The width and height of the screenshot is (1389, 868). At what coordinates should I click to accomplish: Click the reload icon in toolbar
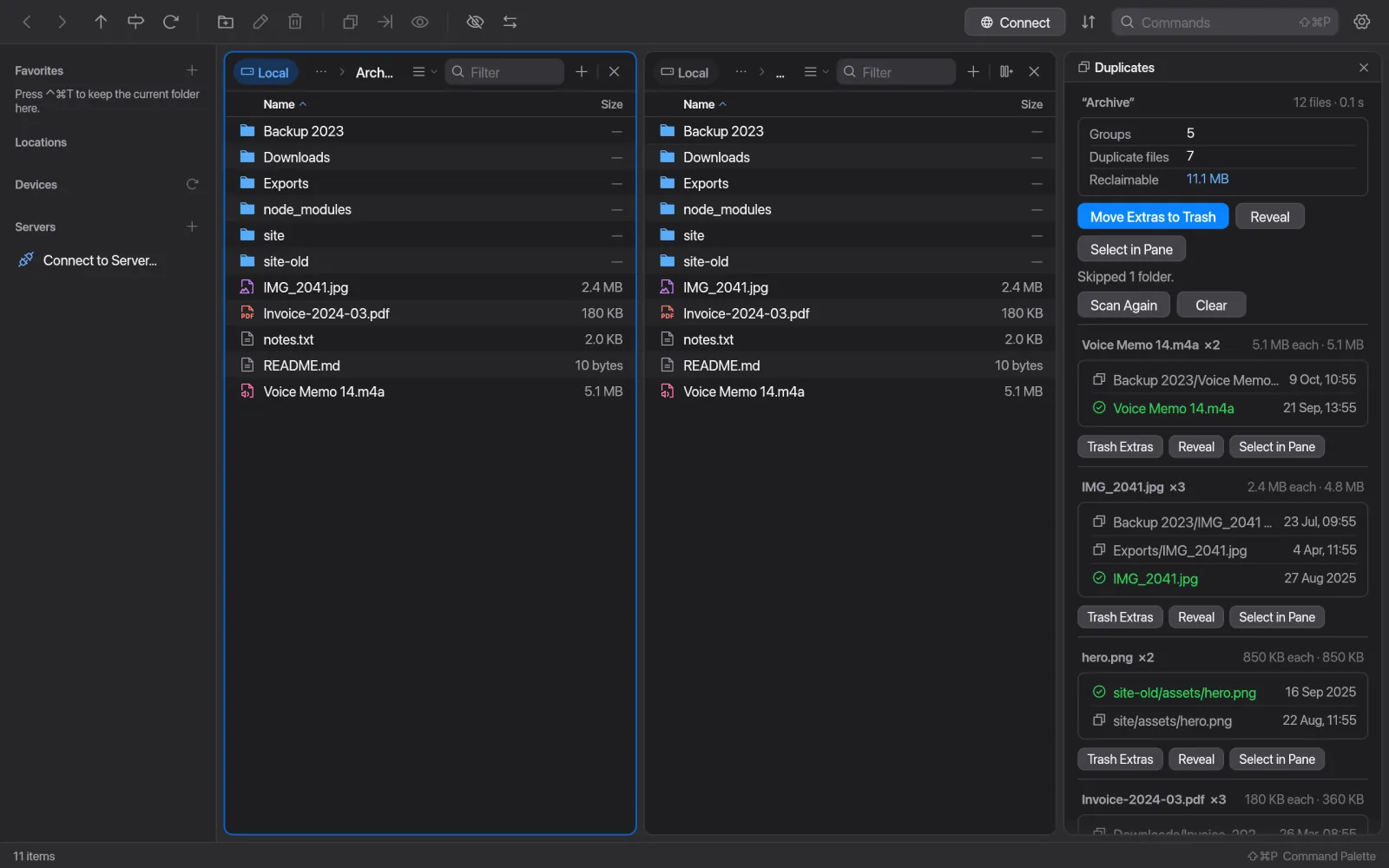click(x=171, y=22)
